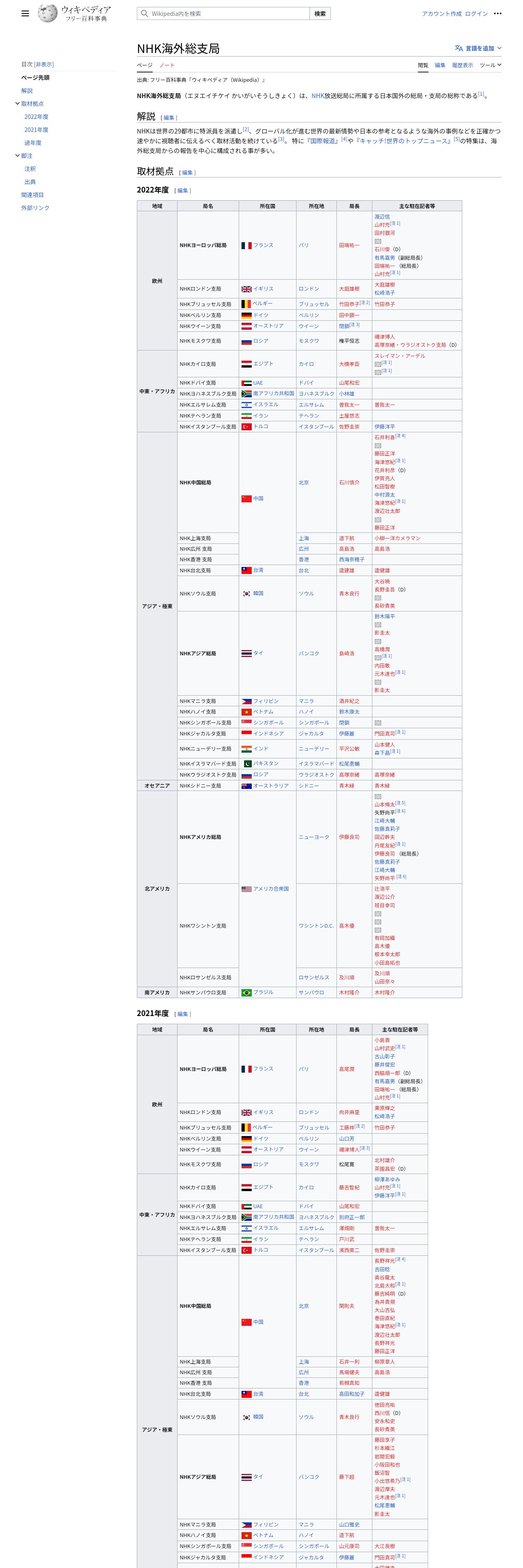The height and width of the screenshot is (1568, 523).
Task: Click the Germany flag in 2022 table
Action: 246,315
